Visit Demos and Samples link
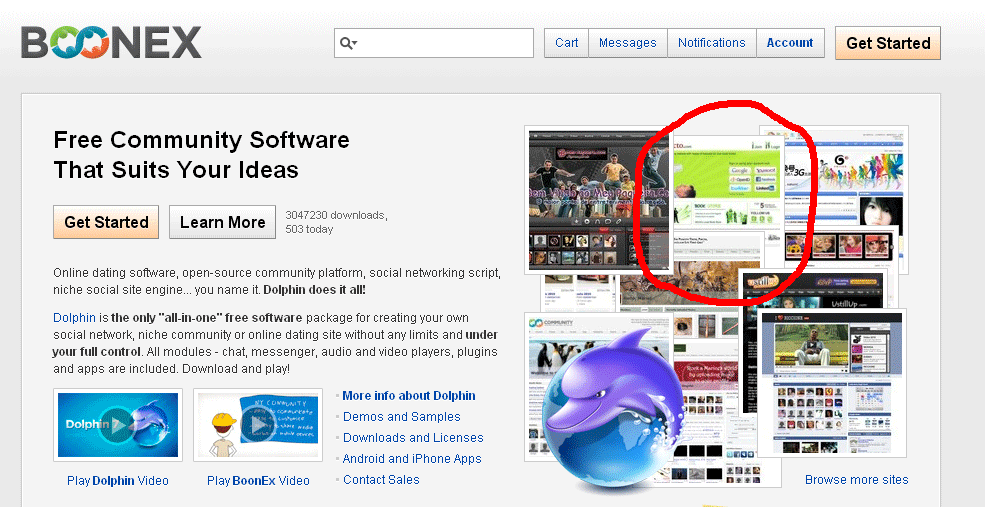The image size is (985, 507). pos(401,417)
